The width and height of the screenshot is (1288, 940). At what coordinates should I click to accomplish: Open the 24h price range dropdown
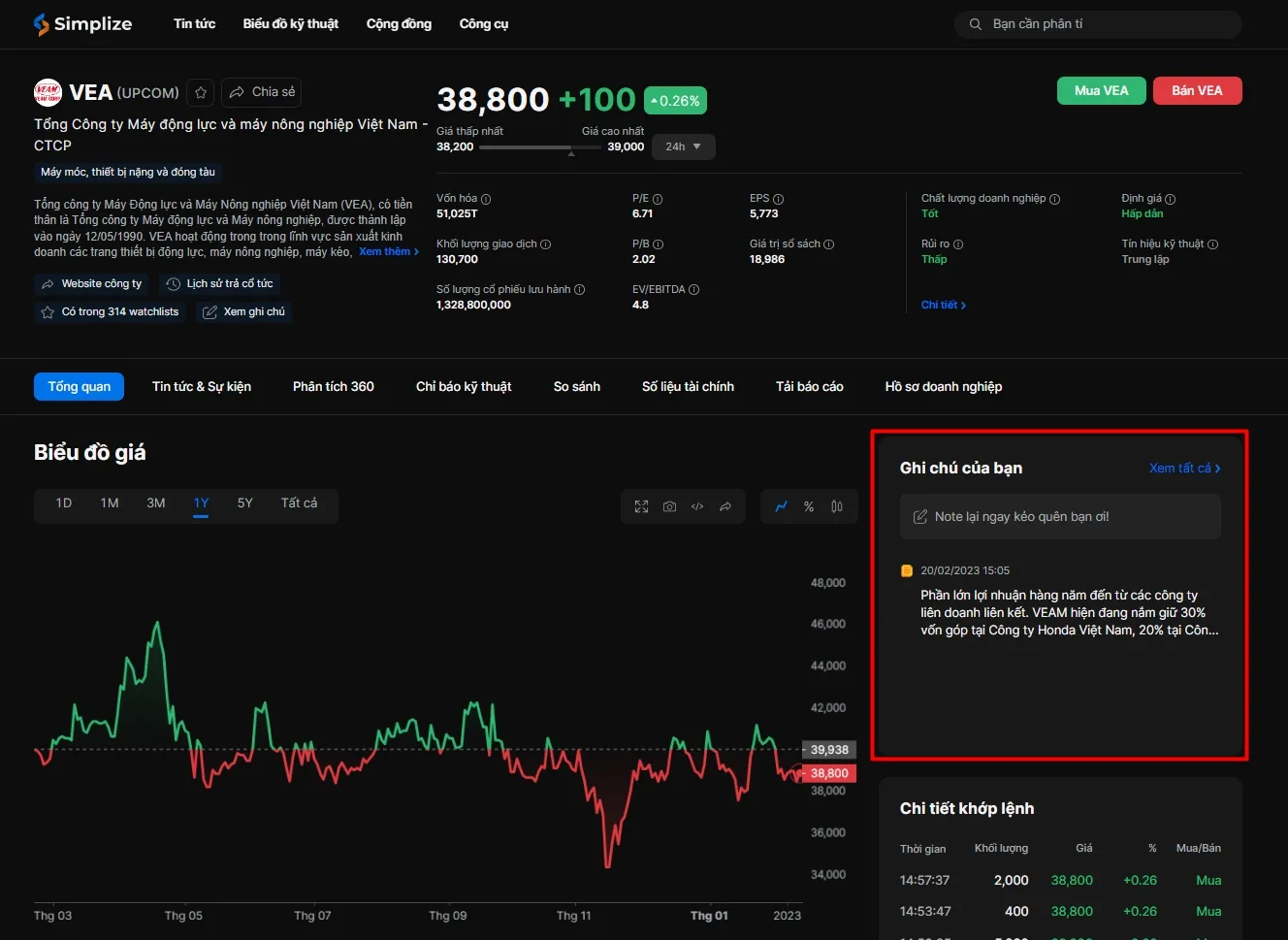684,146
